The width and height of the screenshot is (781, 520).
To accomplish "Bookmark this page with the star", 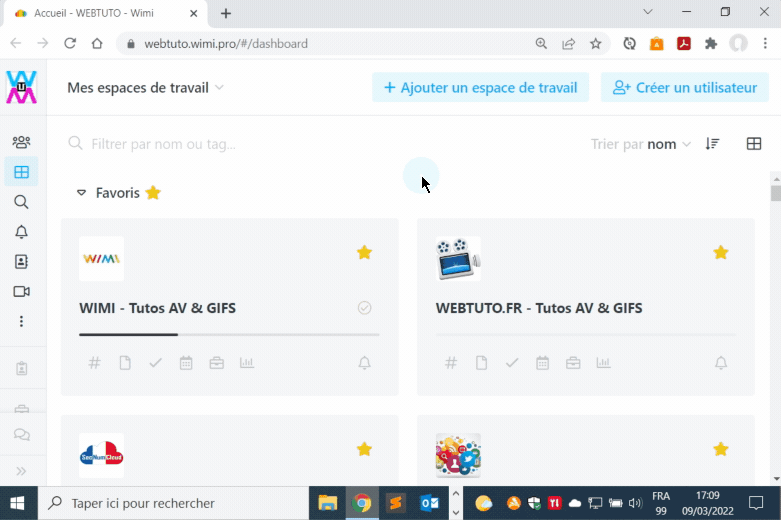I will click(596, 44).
